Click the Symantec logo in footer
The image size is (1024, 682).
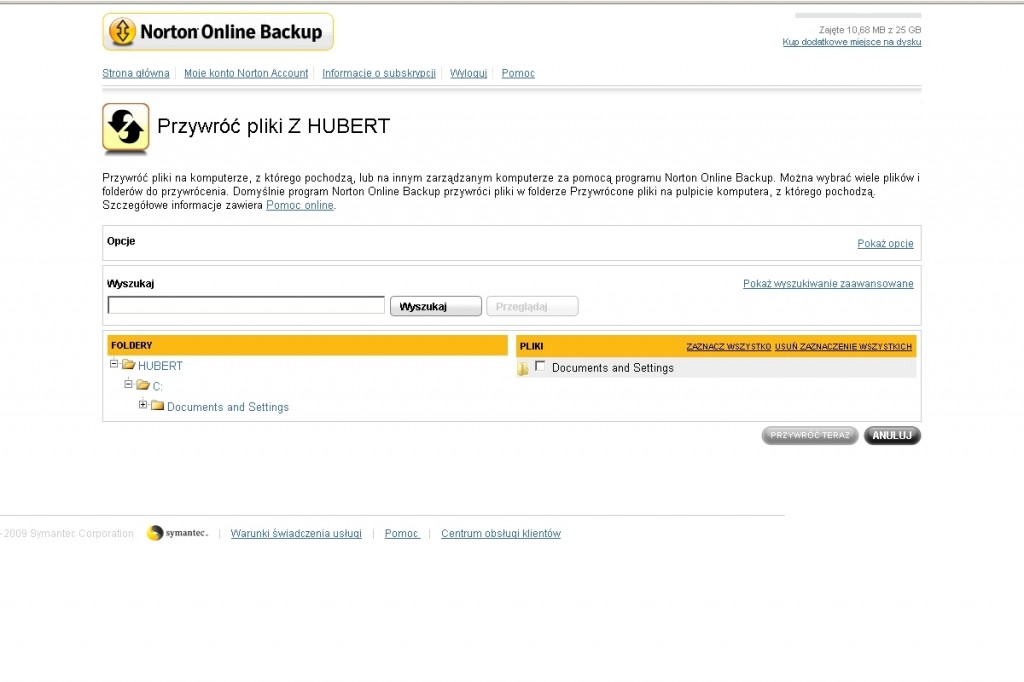click(x=178, y=533)
